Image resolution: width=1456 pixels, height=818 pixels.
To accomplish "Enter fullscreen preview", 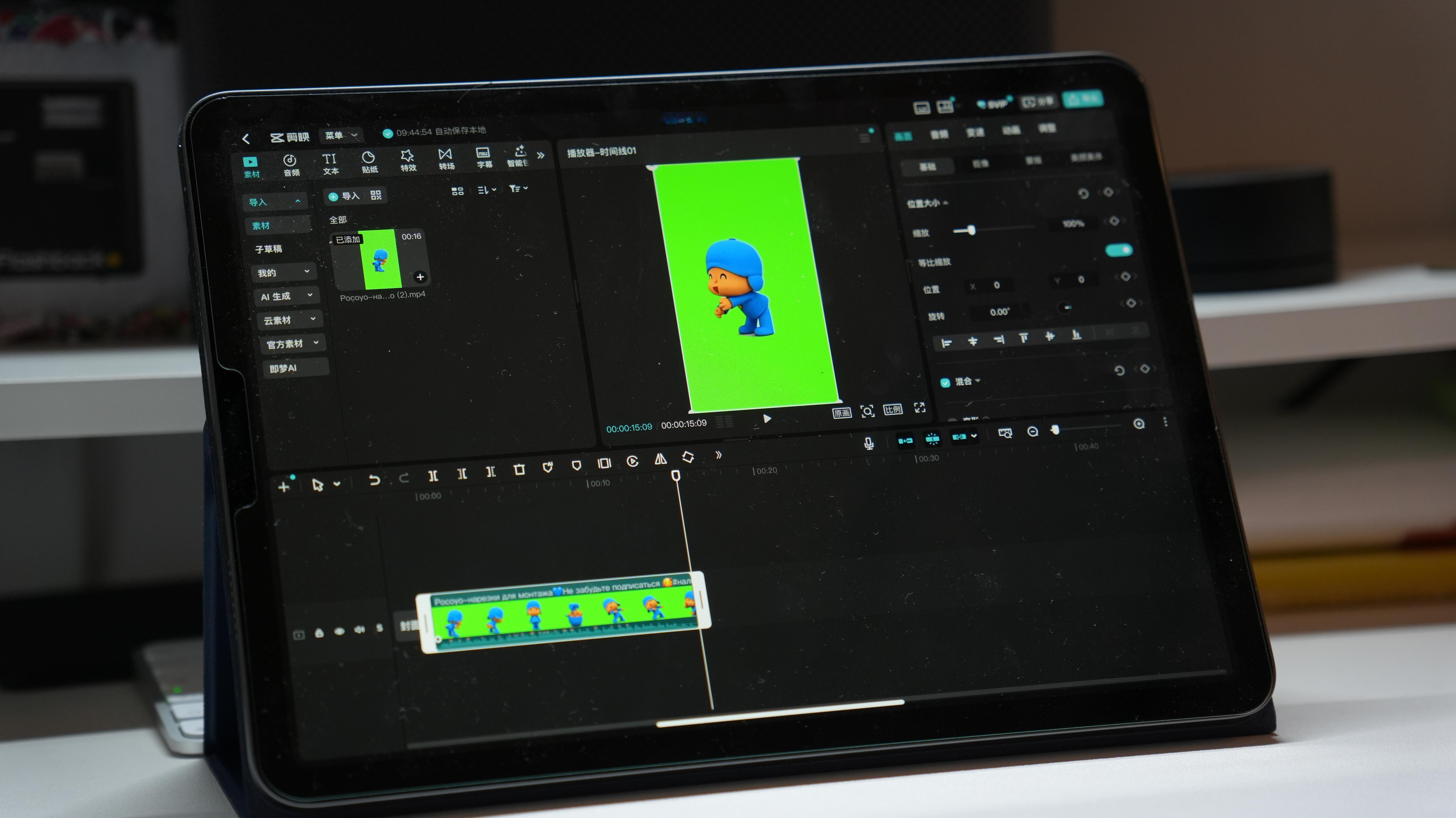I will pos(920,407).
